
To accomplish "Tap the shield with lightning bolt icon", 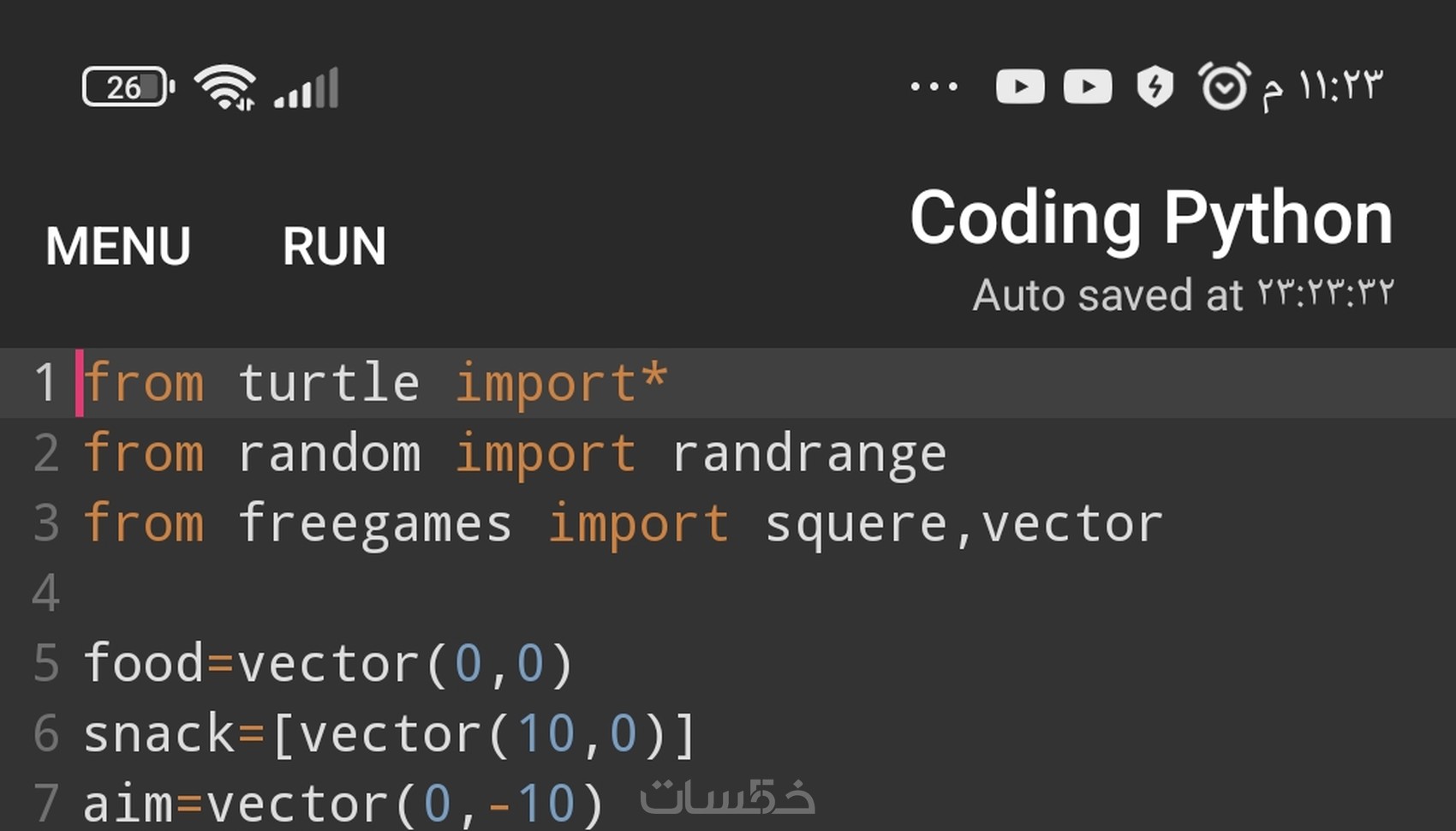I will 1155,87.
